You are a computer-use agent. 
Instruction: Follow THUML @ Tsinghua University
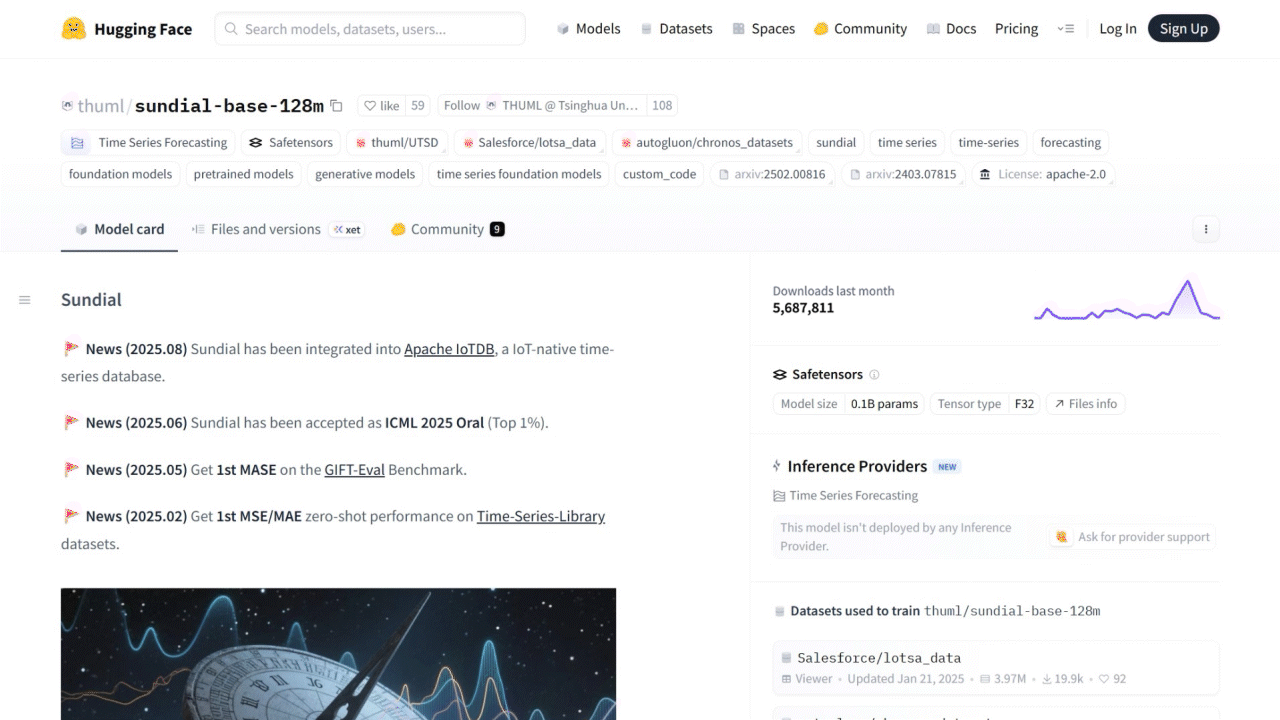point(542,105)
